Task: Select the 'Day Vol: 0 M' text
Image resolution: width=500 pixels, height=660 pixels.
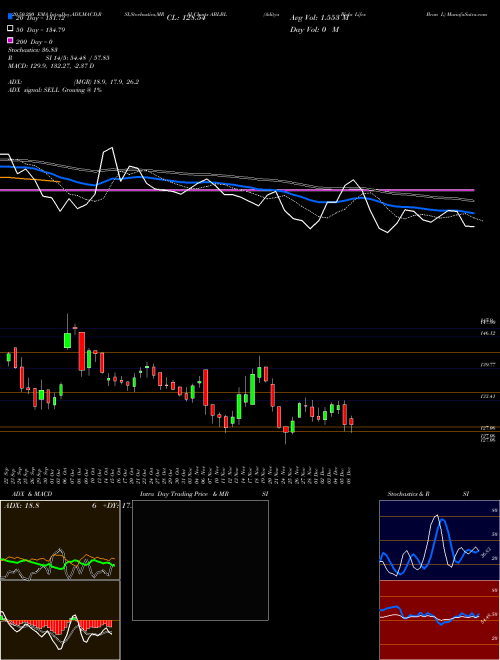Action: tap(314, 29)
